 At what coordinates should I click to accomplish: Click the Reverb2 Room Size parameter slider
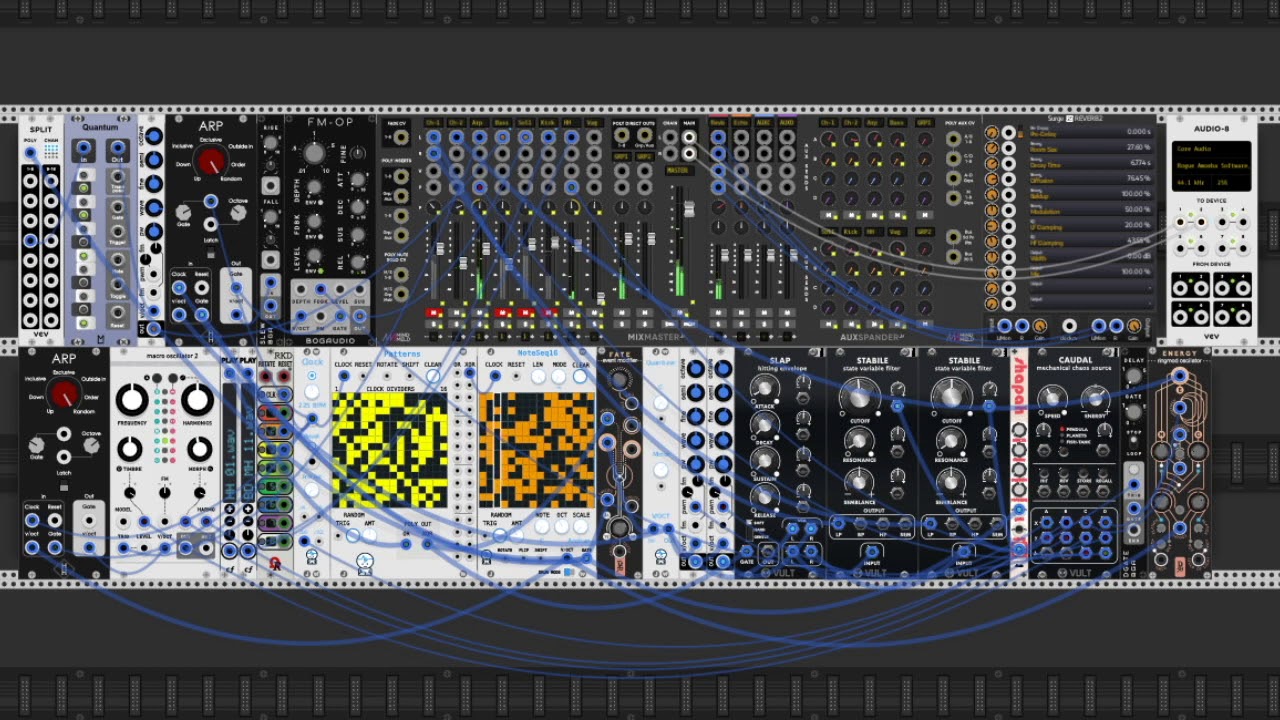click(x=1091, y=147)
